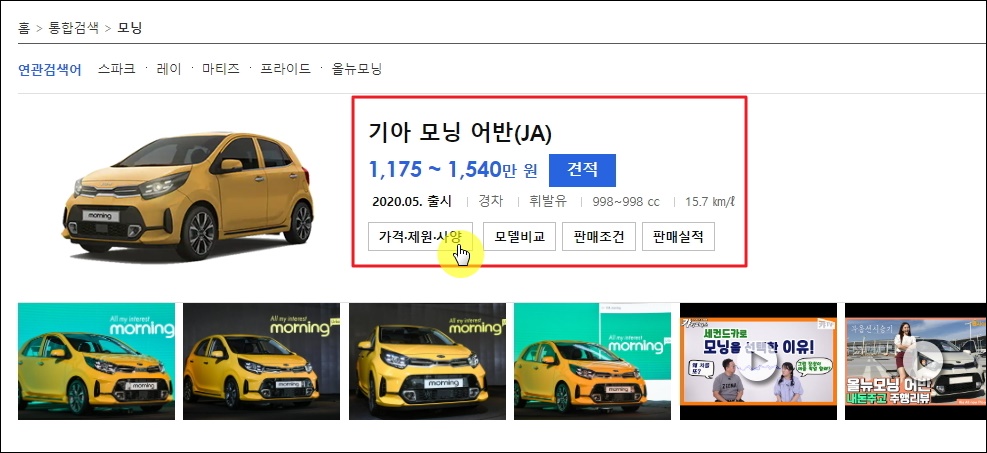Open 통합검색 breadcrumb link
This screenshot has height=453, width=987.
click(x=74, y=28)
